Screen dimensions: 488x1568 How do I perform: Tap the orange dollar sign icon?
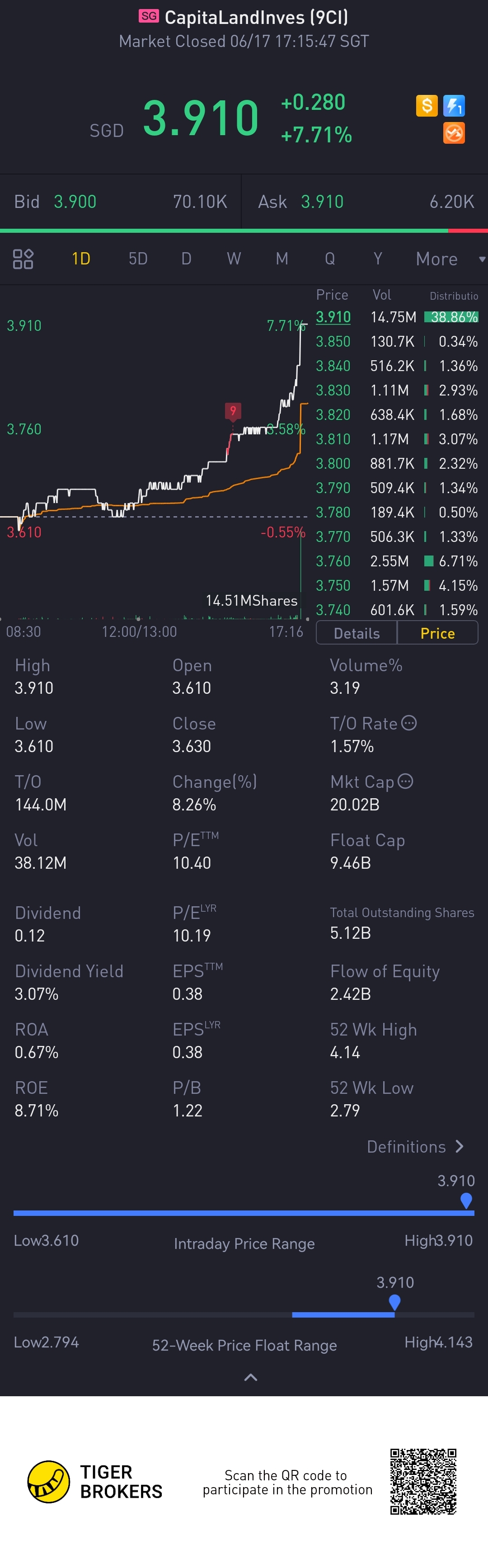(x=427, y=105)
